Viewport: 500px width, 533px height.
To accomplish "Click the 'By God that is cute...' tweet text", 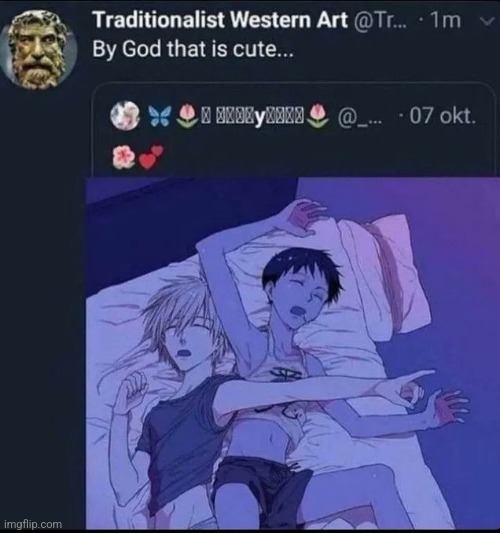I will 192,50.
